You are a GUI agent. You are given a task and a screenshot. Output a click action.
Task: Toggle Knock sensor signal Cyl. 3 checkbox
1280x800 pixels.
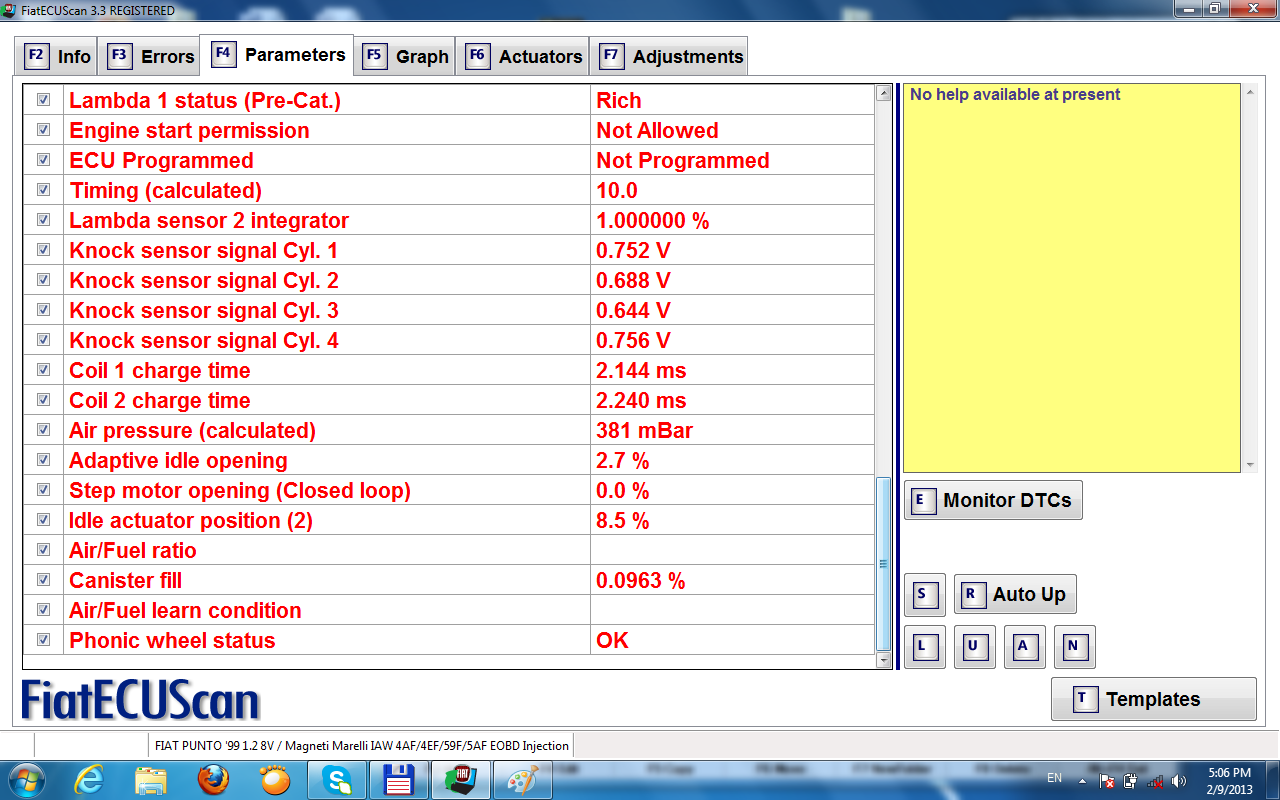pyautogui.click(x=43, y=310)
